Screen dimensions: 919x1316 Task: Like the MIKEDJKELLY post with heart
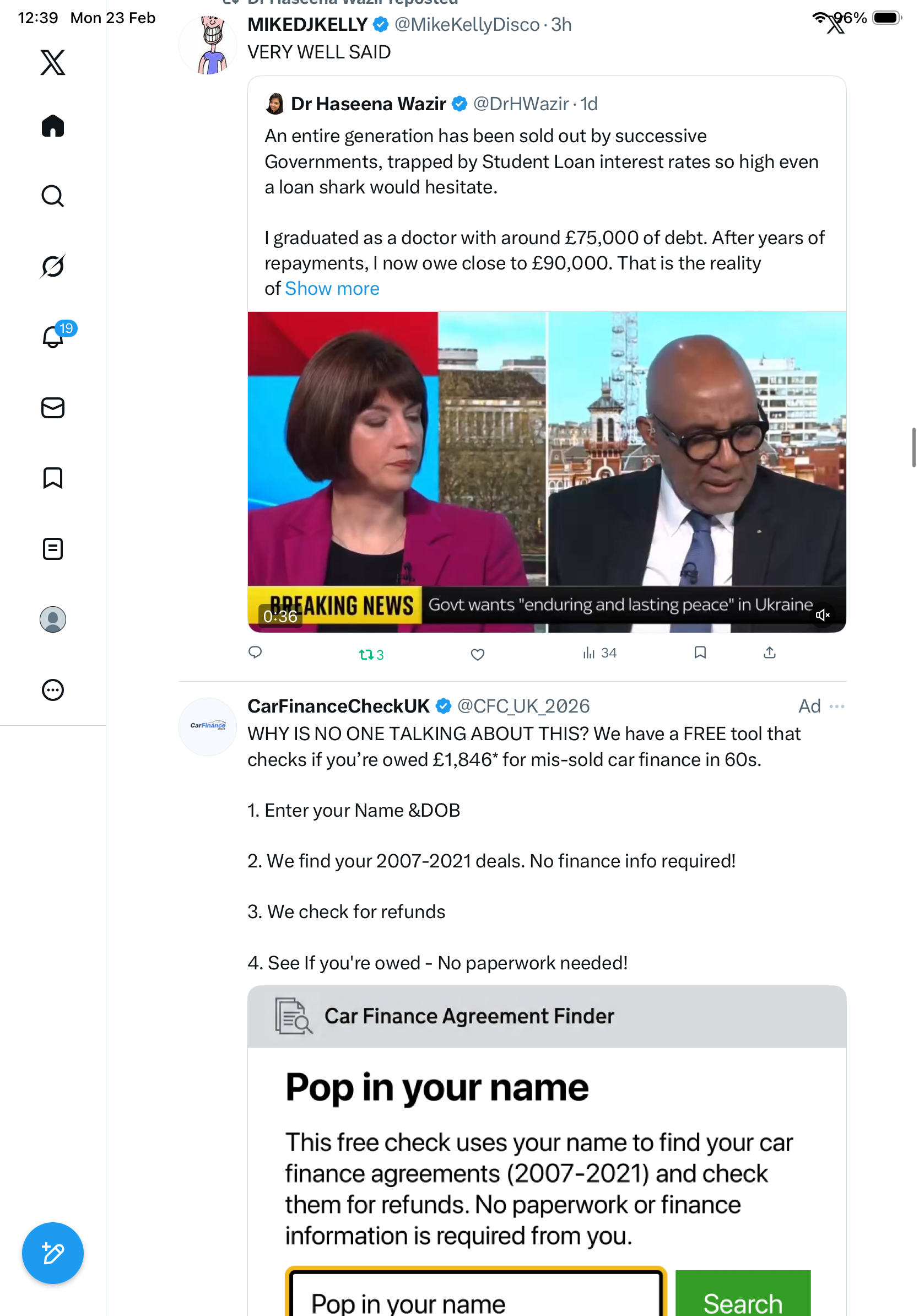478,654
